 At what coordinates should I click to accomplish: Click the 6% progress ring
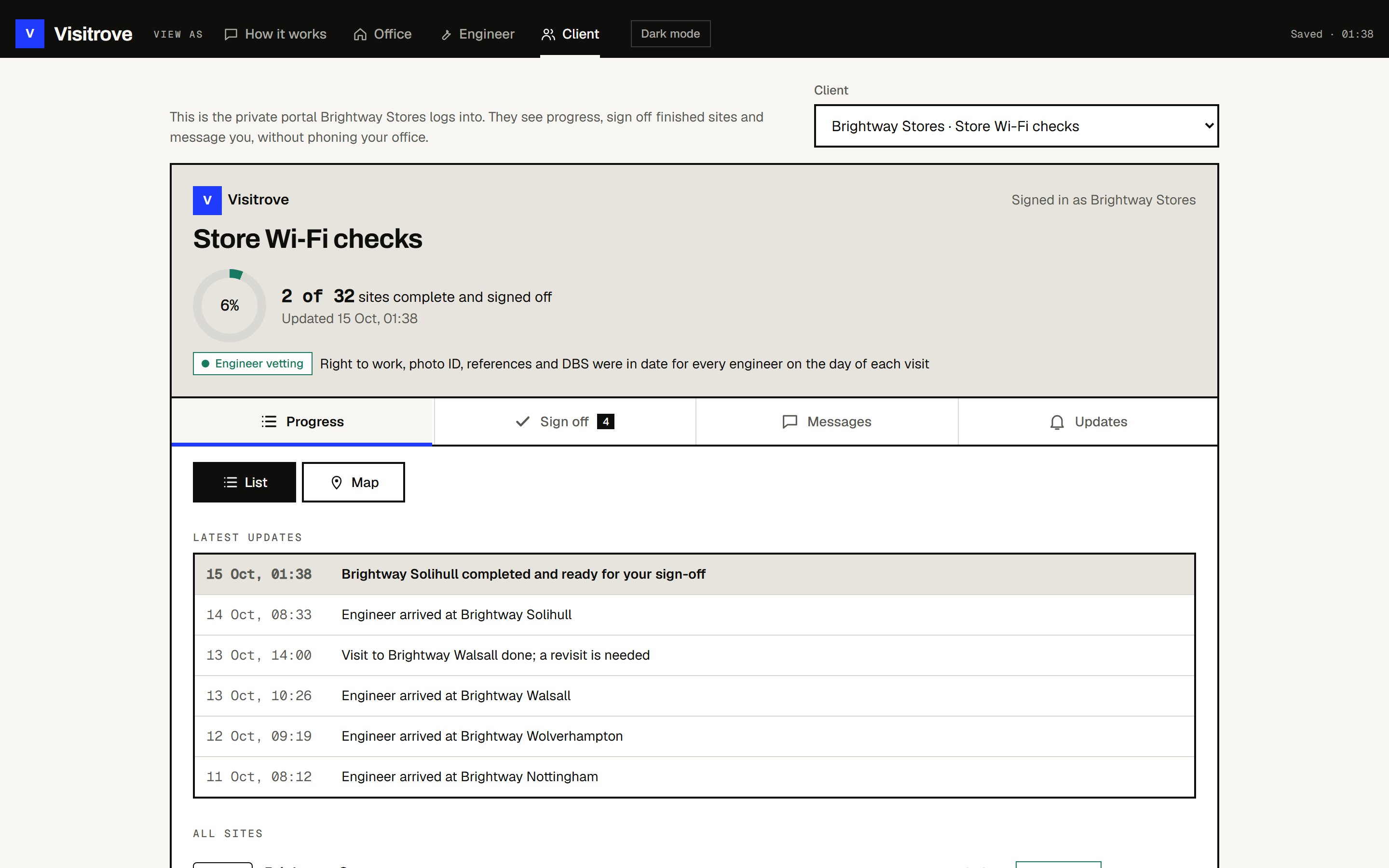(230, 305)
